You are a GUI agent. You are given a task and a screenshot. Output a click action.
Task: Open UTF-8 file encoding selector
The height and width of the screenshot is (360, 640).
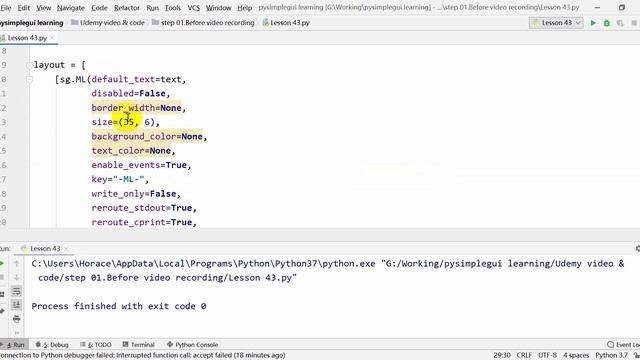(547, 355)
